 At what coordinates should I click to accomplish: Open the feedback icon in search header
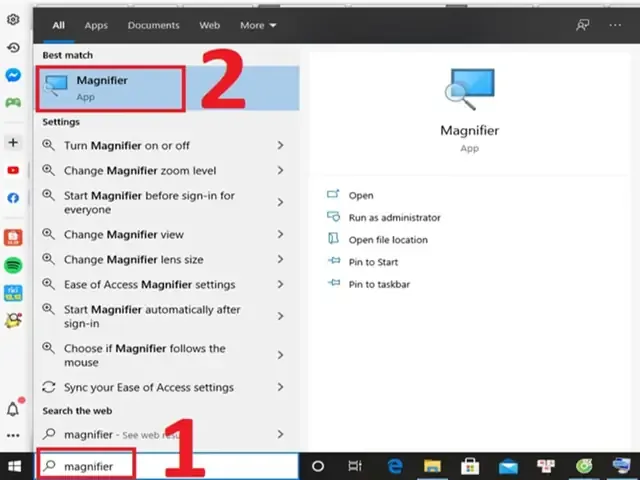click(x=583, y=25)
